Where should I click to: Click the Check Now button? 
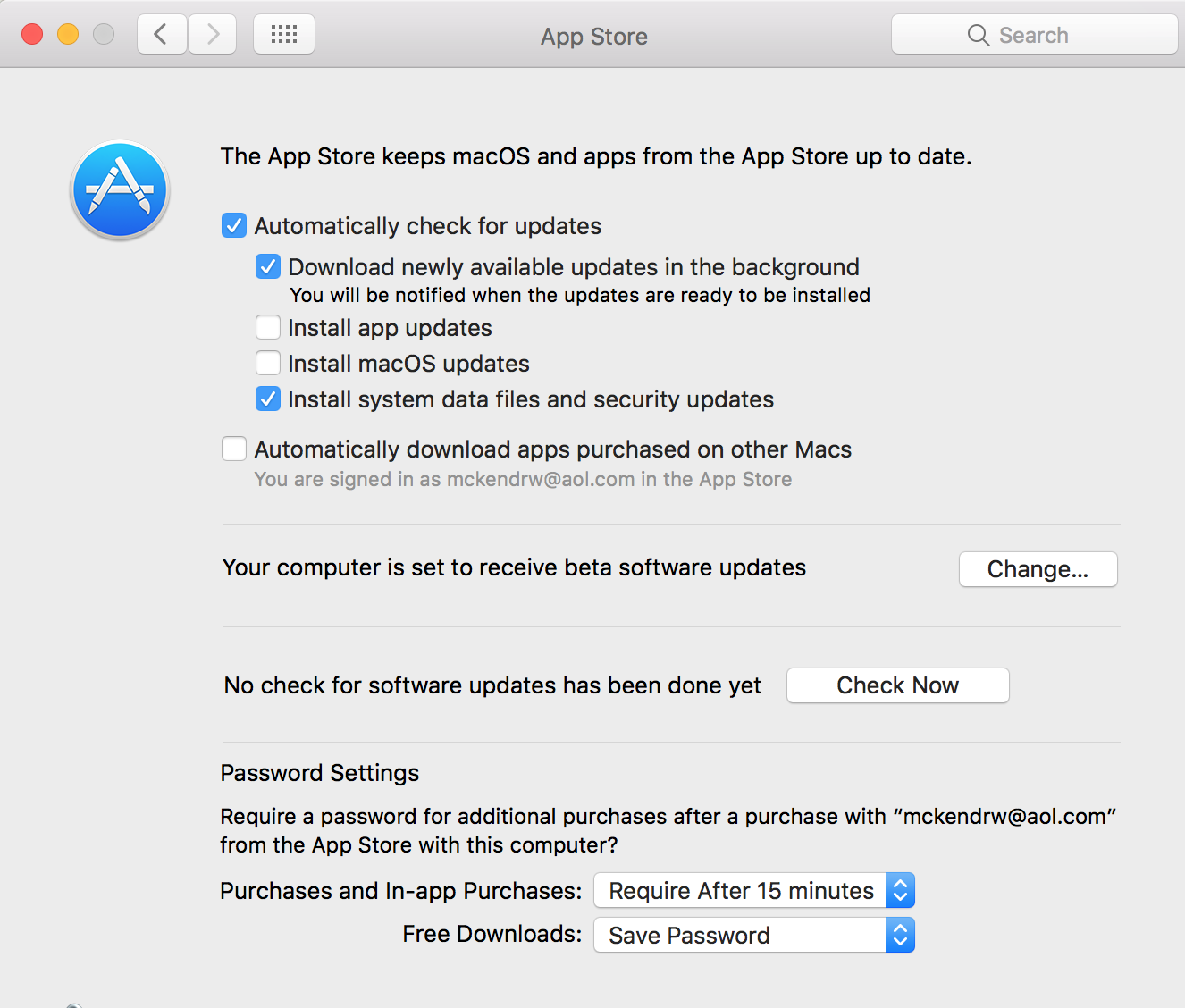[898, 685]
